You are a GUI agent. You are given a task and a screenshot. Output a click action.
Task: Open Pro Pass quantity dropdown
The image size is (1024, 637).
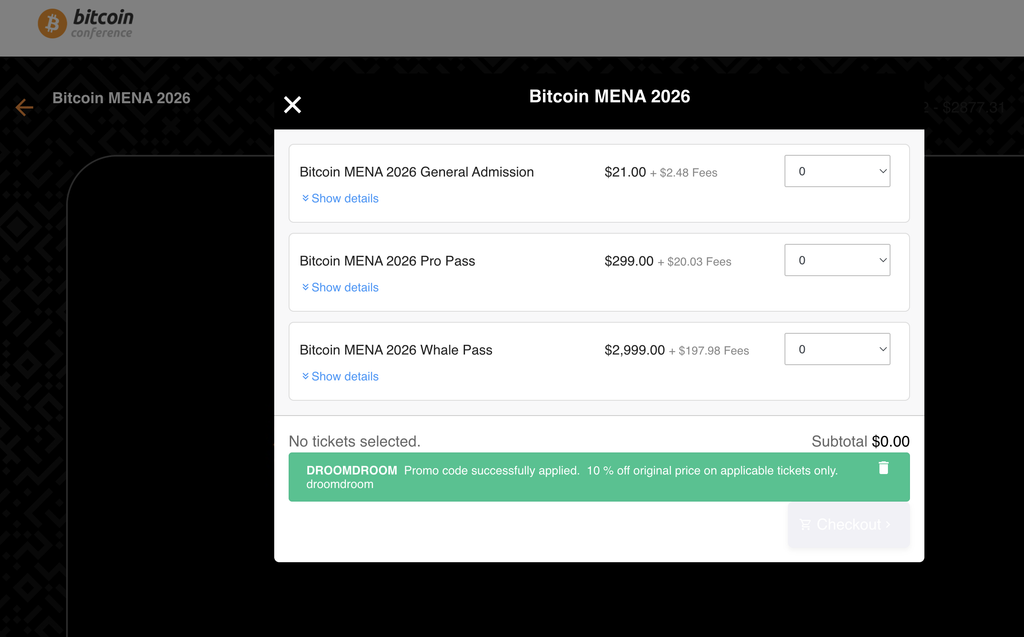837,260
